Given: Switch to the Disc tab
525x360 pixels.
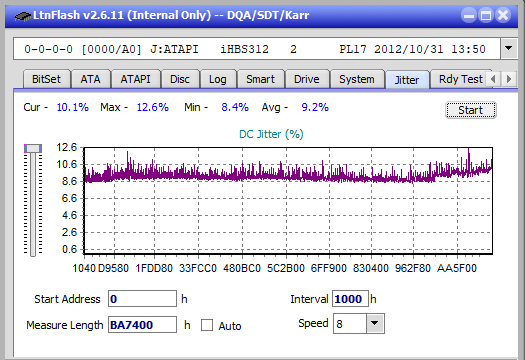Looking at the screenshot, I should pos(180,79).
